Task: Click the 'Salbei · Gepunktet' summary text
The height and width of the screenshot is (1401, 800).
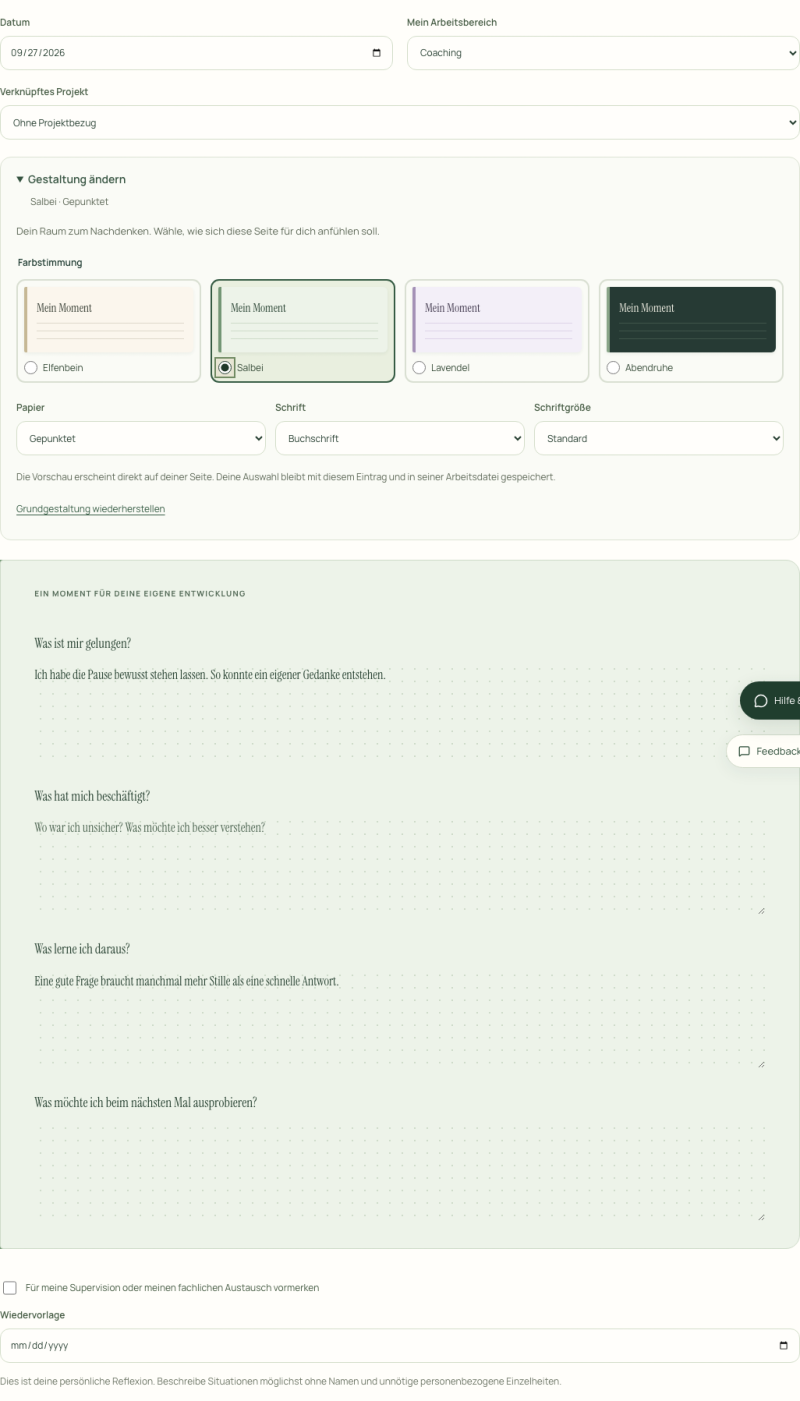Action: coord(69,202)
